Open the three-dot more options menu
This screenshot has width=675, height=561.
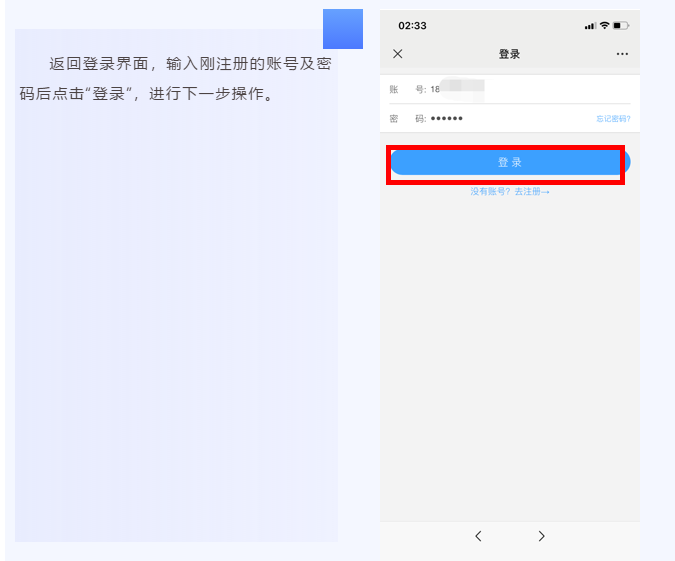pos(622,54)
